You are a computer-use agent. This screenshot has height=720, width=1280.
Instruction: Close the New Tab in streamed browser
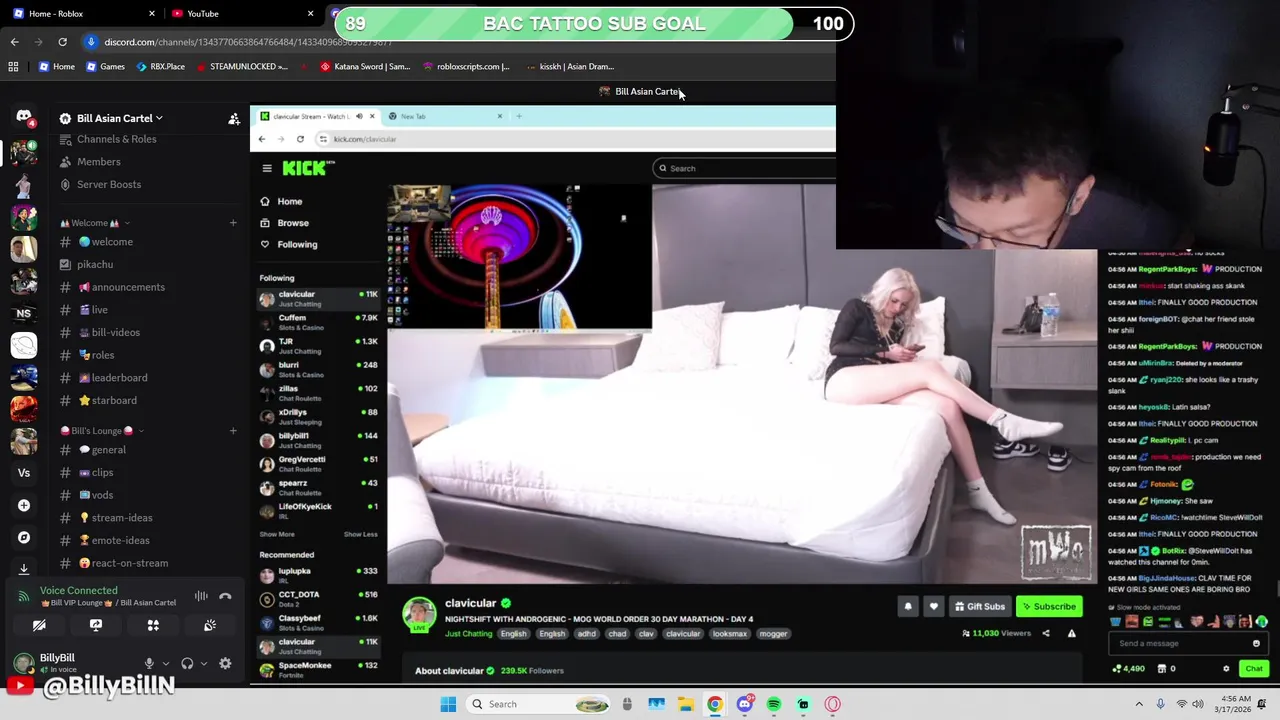(x=500, y=116)
